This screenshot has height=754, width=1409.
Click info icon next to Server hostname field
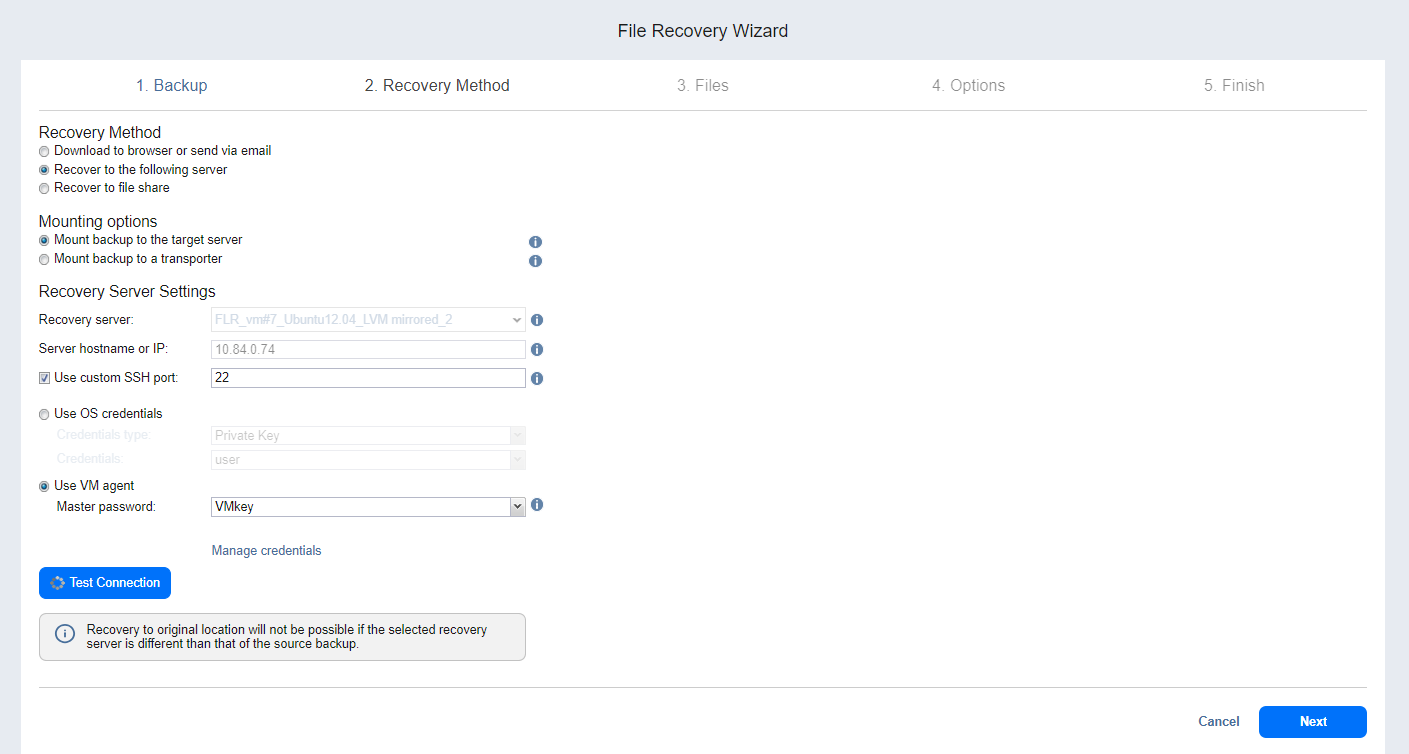(x=537, y=350)
